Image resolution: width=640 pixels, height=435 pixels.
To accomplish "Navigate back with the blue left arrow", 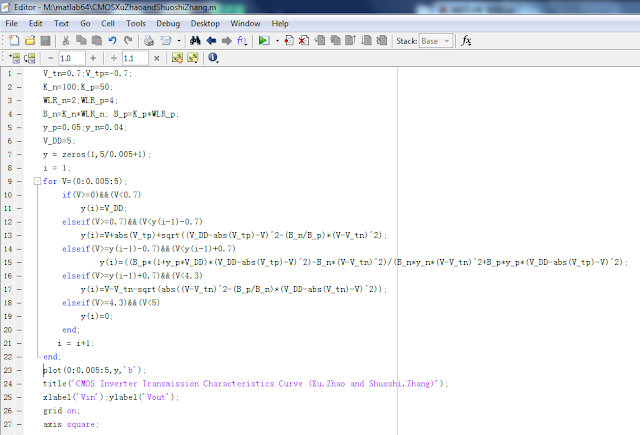I will (x=211, y=40).
